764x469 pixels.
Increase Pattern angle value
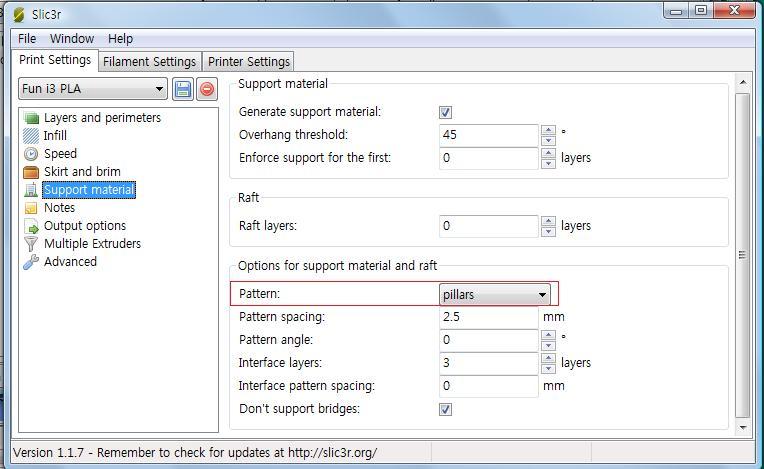click(x=548, y=335)
